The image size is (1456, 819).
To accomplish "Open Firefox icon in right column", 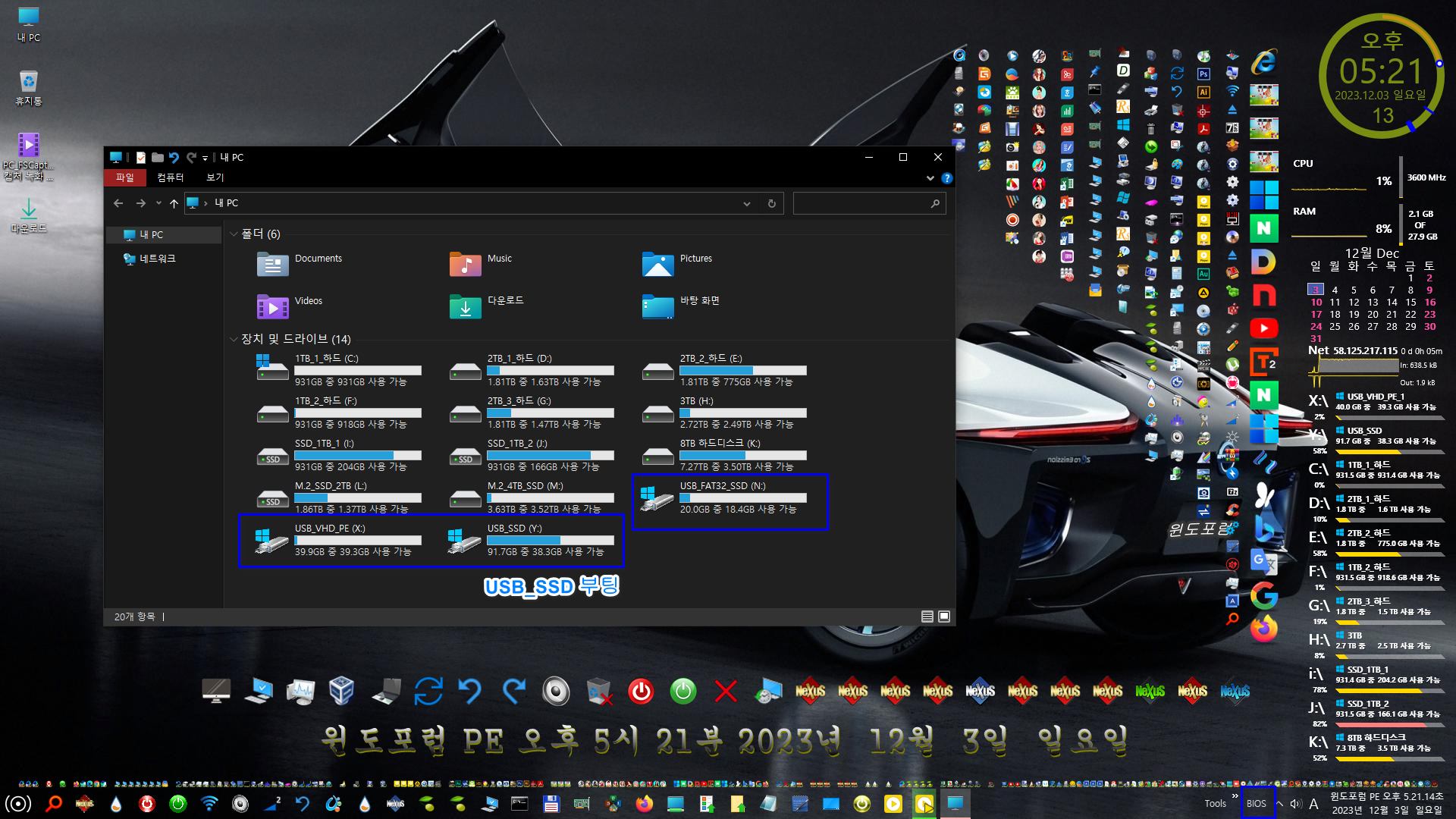I will (x=1263, y=629).
